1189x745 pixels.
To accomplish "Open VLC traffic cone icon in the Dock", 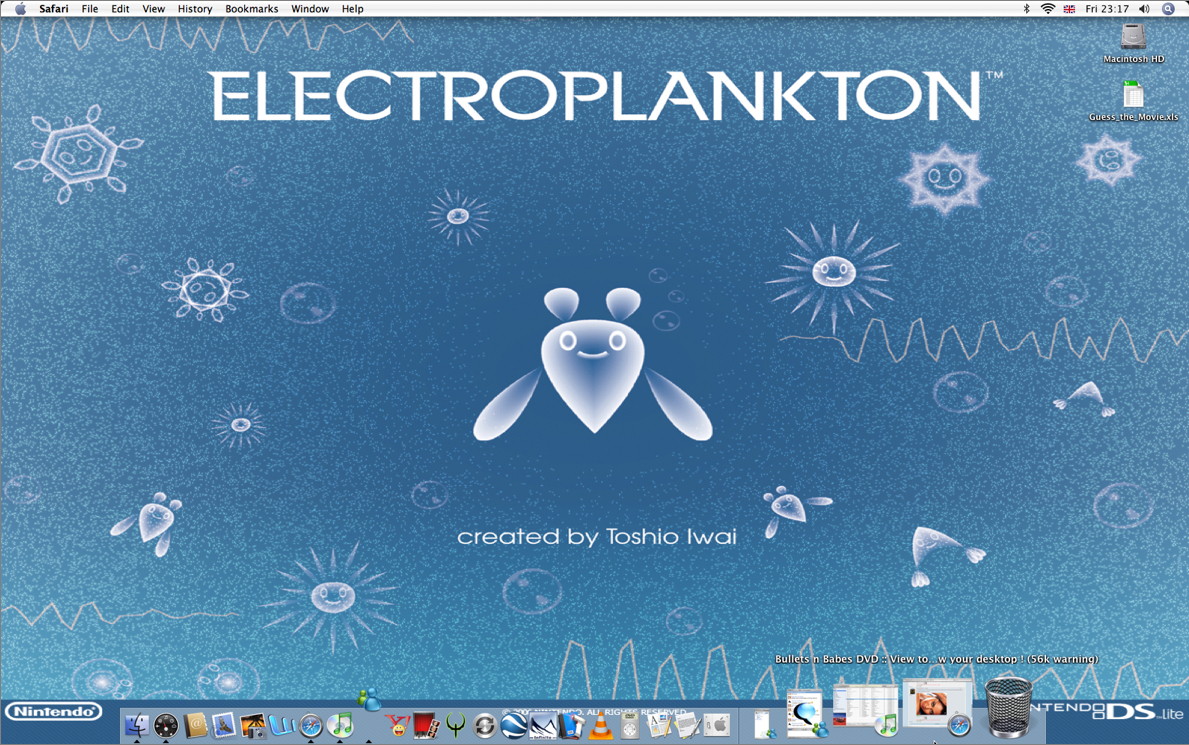I will pyautogui.click(x=601, y=725).
